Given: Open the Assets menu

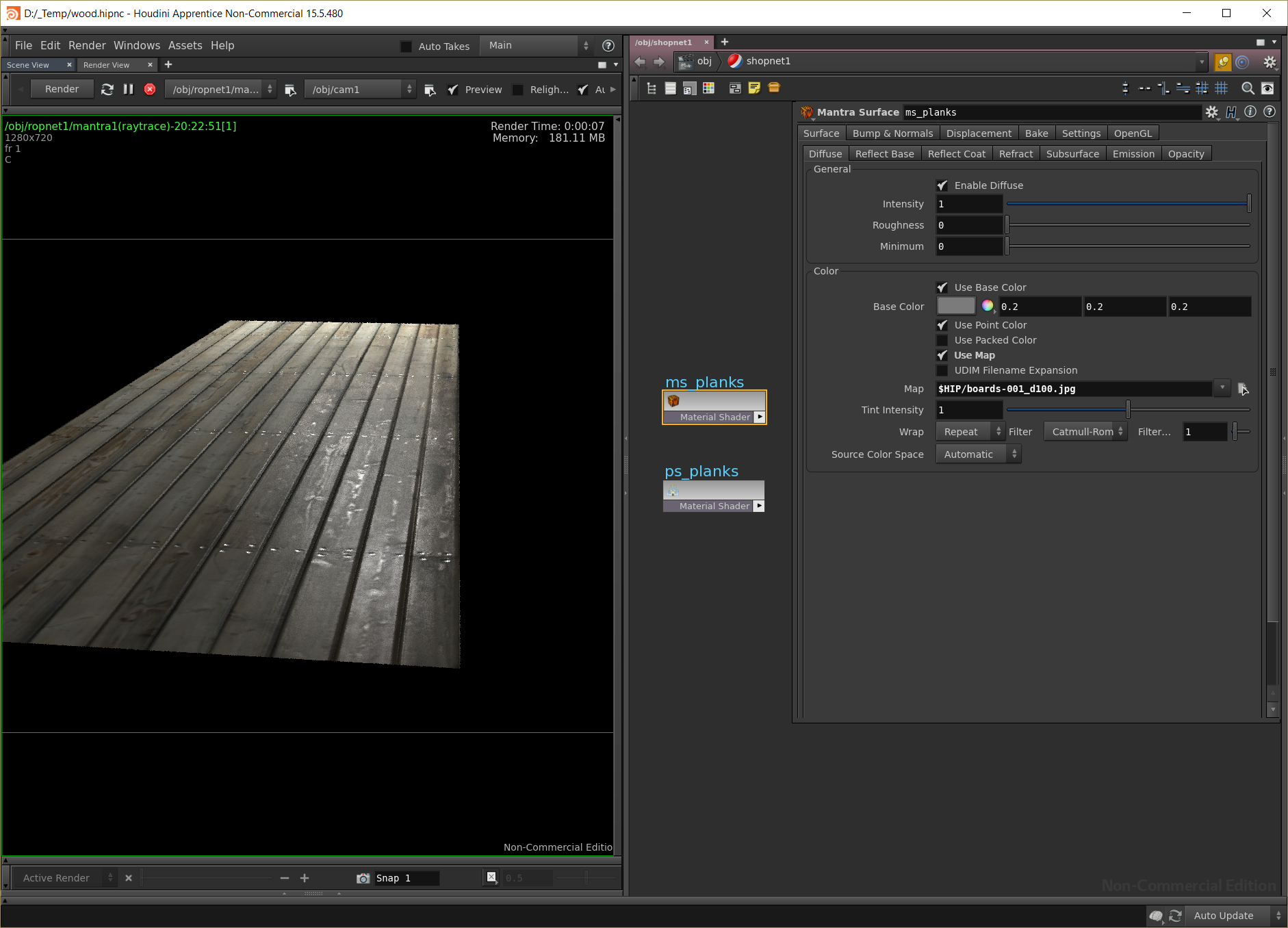Looking at the screenshot, I should point(185,46).
